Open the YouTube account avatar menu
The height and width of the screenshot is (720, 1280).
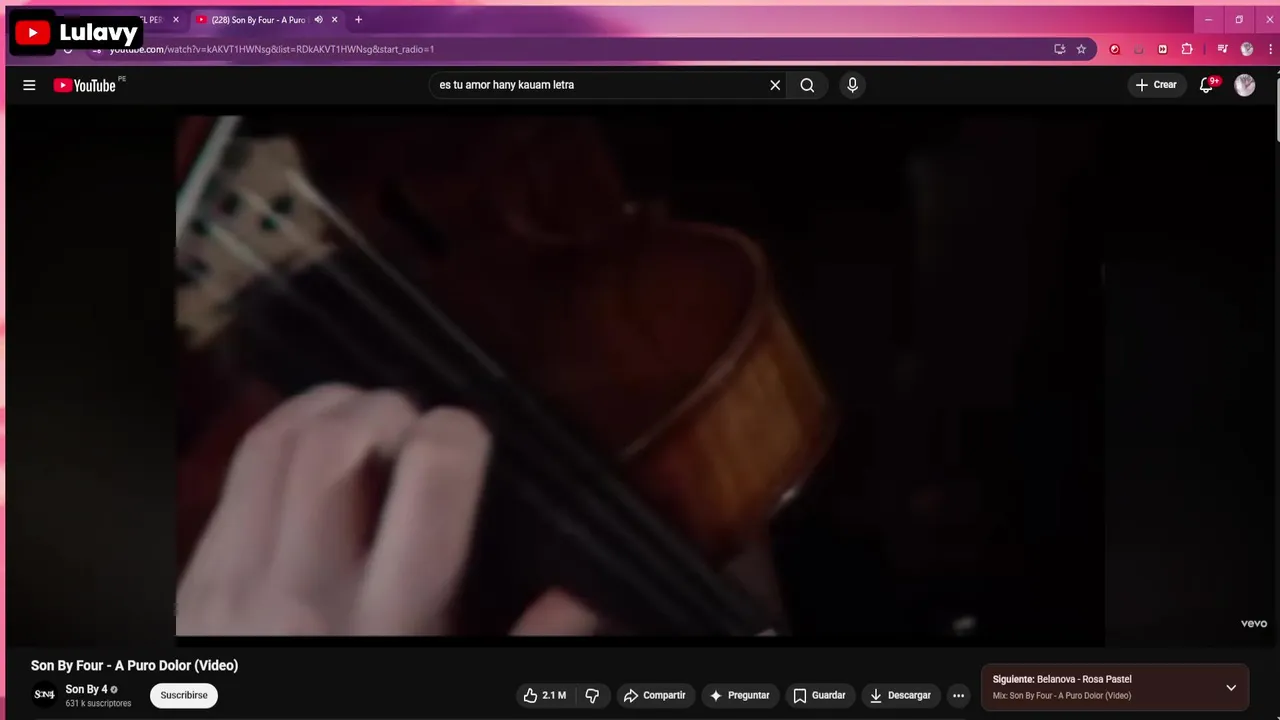pyautogui.click(x=1244, y=85)
